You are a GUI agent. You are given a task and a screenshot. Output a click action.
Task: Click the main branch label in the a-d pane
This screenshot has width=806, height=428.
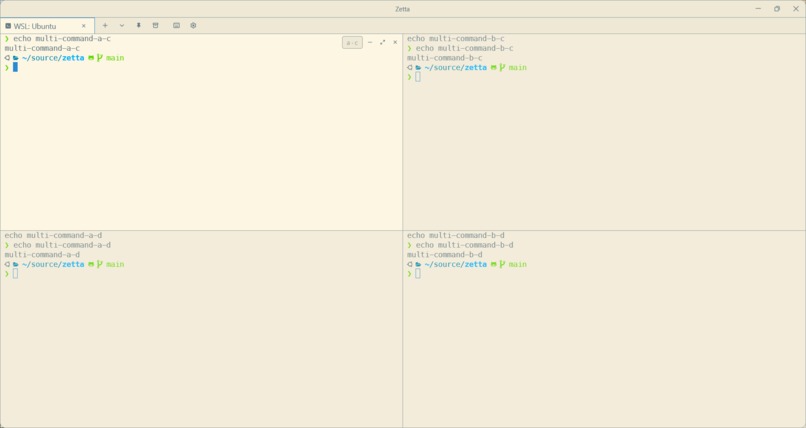115,265
